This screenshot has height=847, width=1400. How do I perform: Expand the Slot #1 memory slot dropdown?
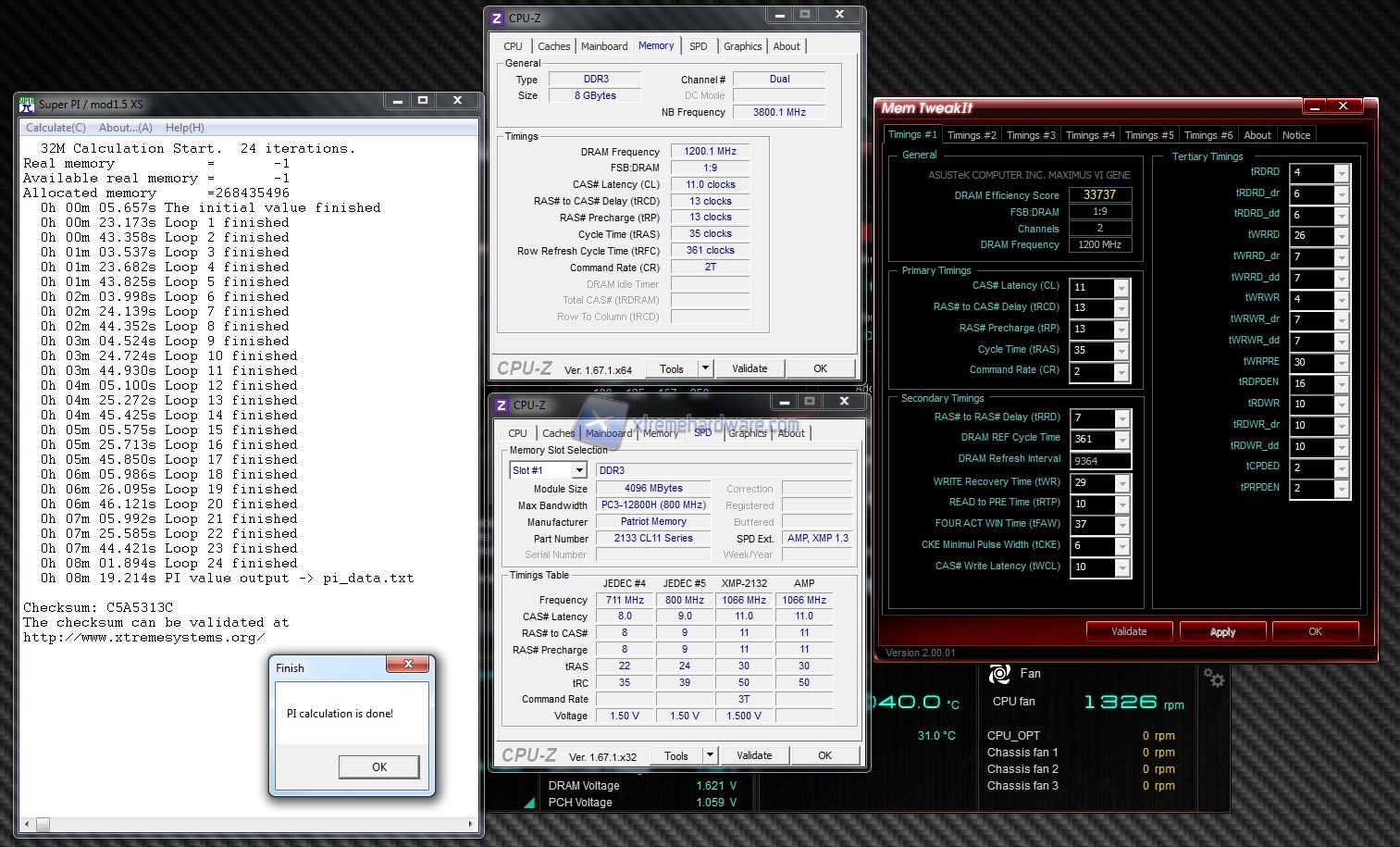click(x=579, y=470)
